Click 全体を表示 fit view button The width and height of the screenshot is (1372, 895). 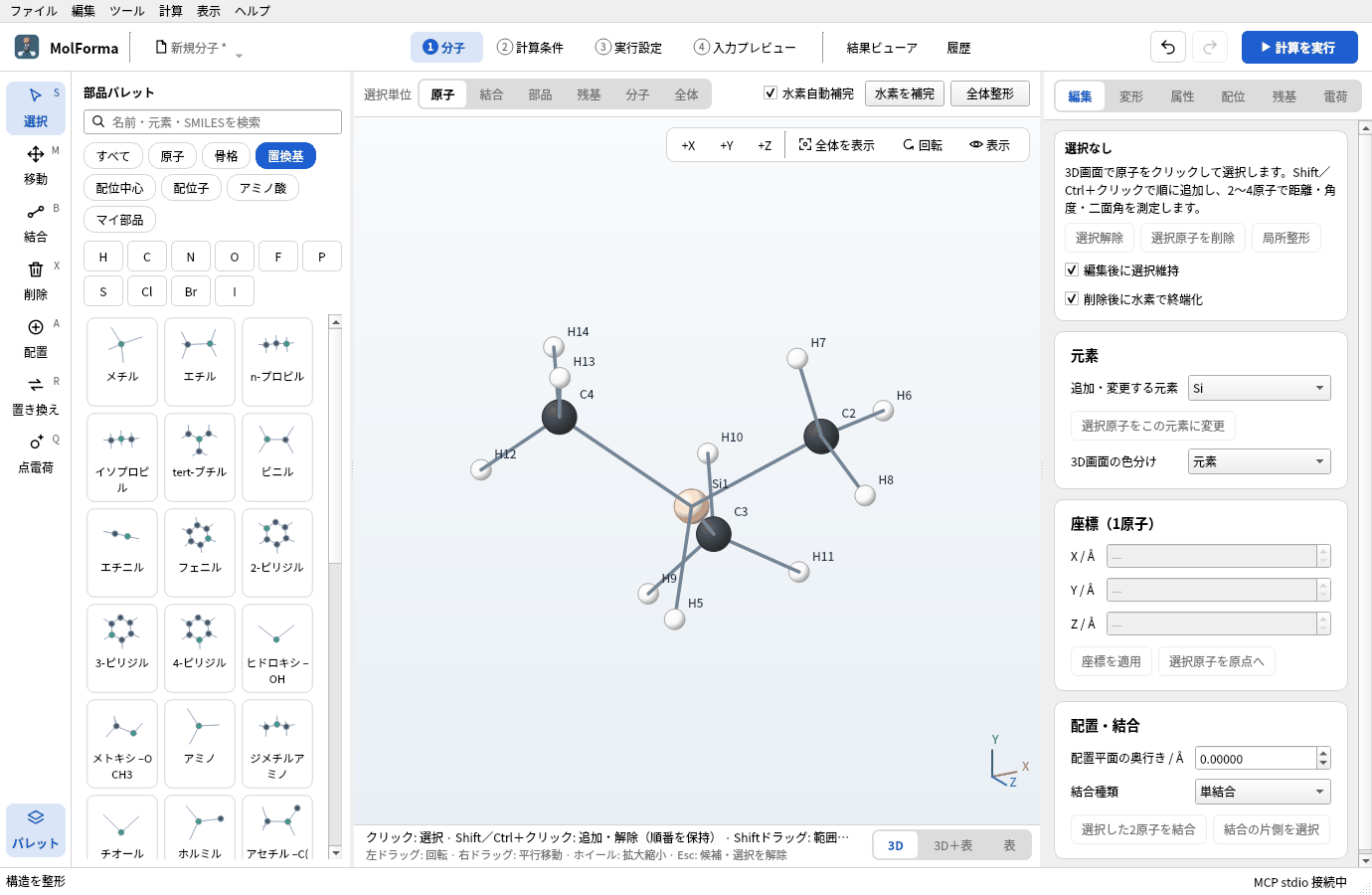(x=837, y=145)
